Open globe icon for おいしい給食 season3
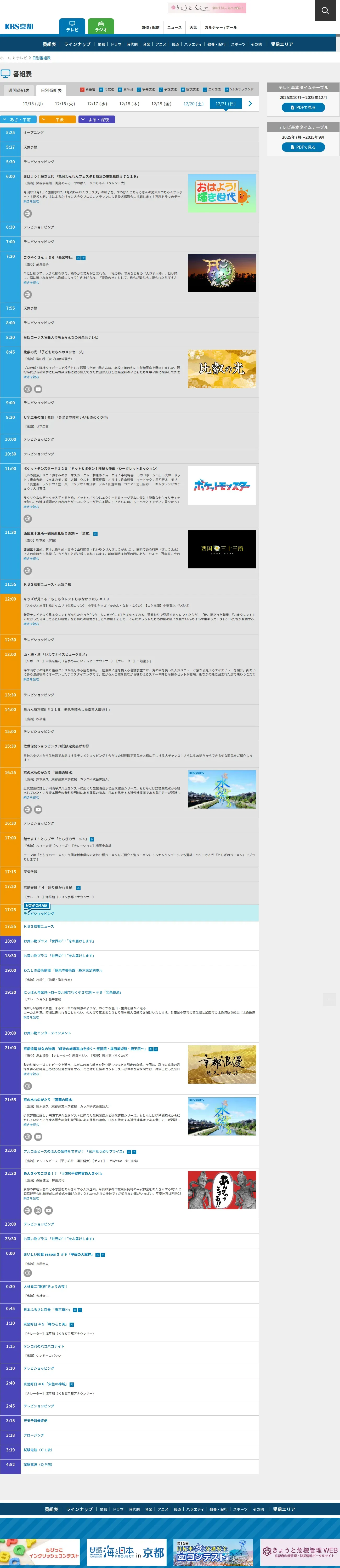340x1568 pixels. [27, 1273]
